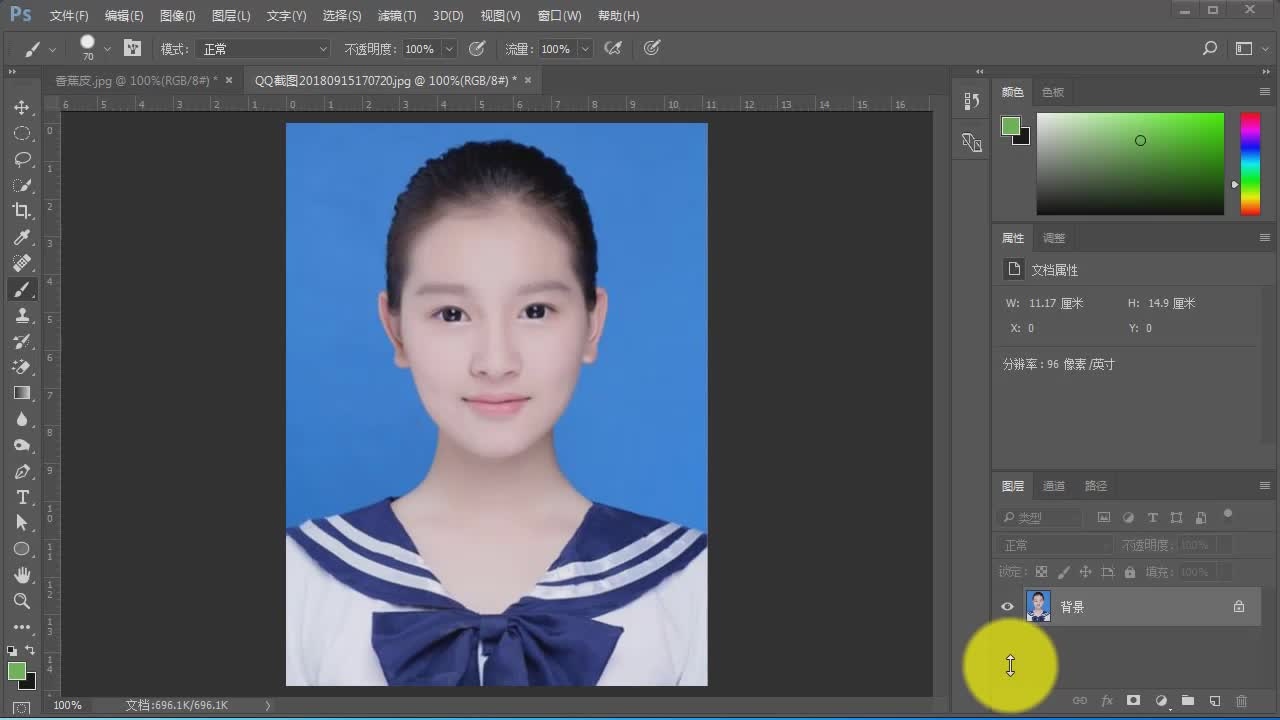Click the Add layer mask icon

1134,701
